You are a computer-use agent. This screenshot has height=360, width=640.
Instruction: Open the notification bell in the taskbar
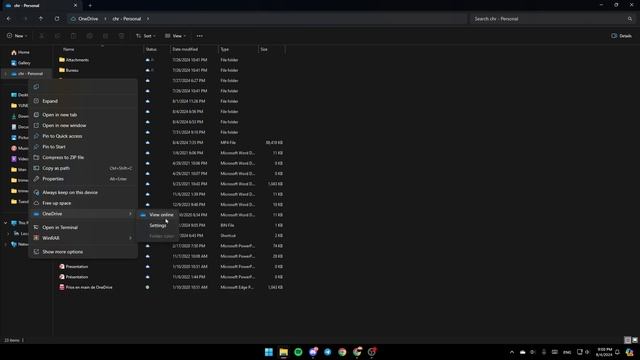(618, 352)
